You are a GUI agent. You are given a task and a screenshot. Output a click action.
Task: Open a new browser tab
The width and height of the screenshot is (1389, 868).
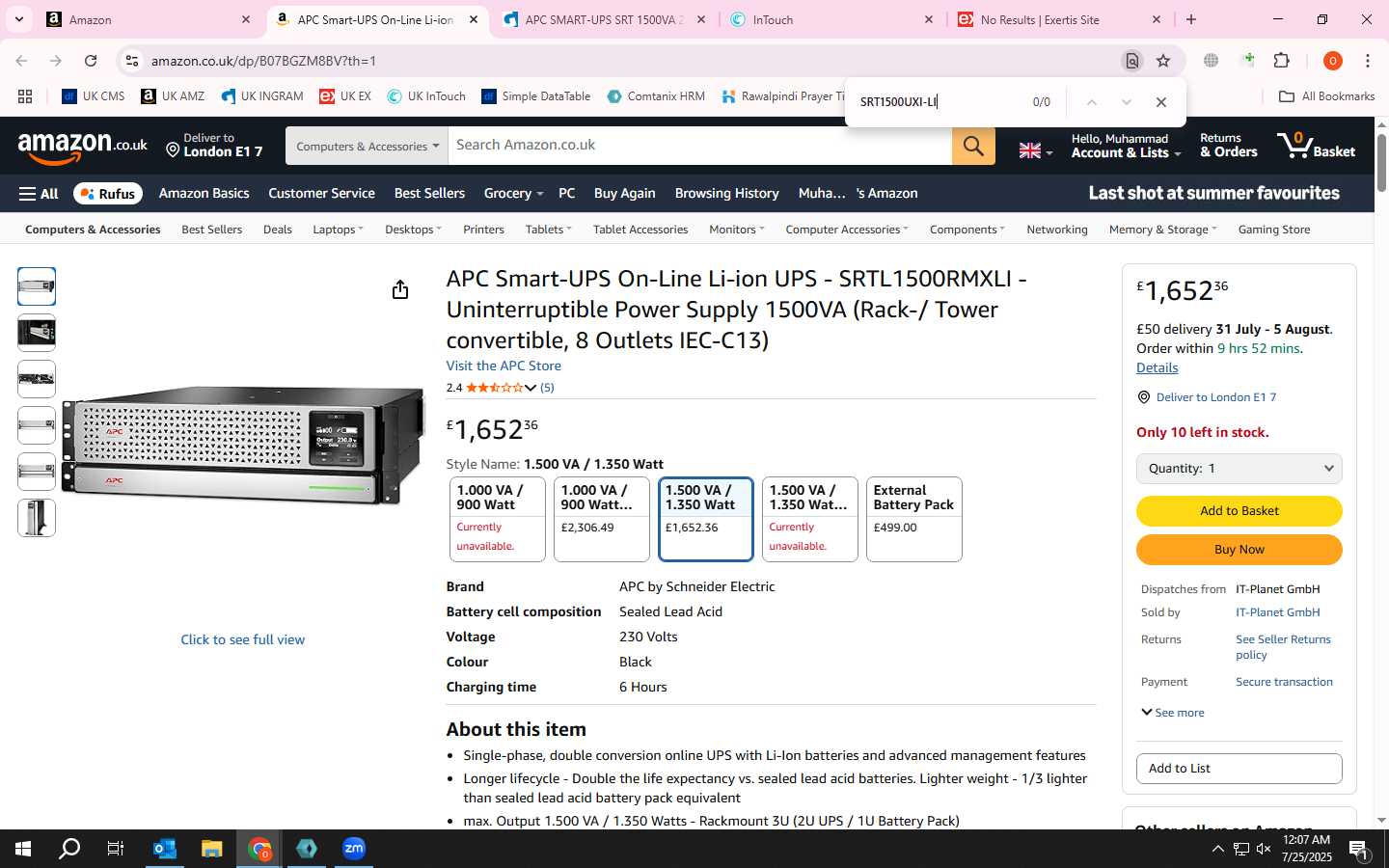click(1191, 19)
